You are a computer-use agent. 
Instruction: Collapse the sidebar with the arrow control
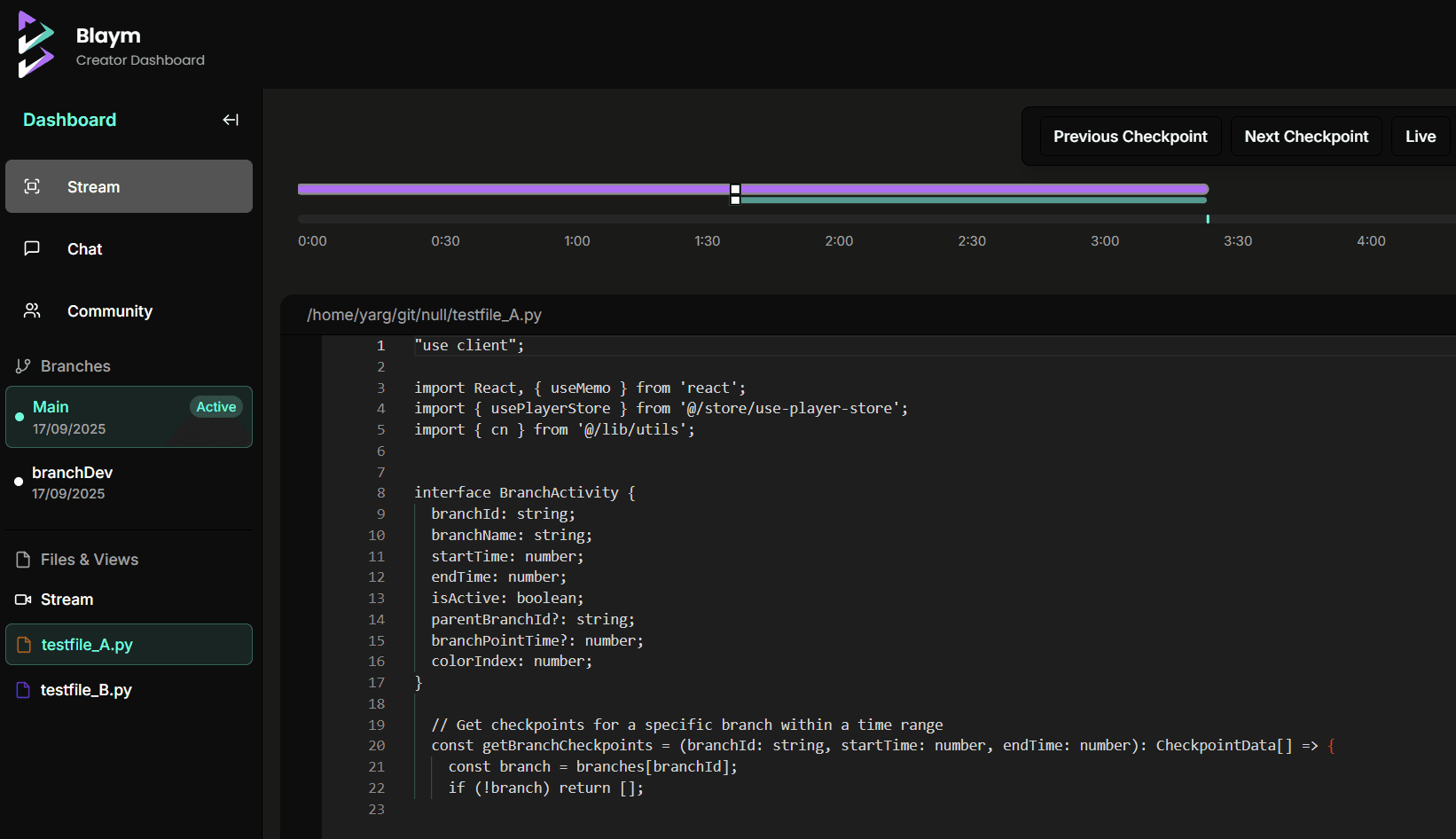click(231, 119)
